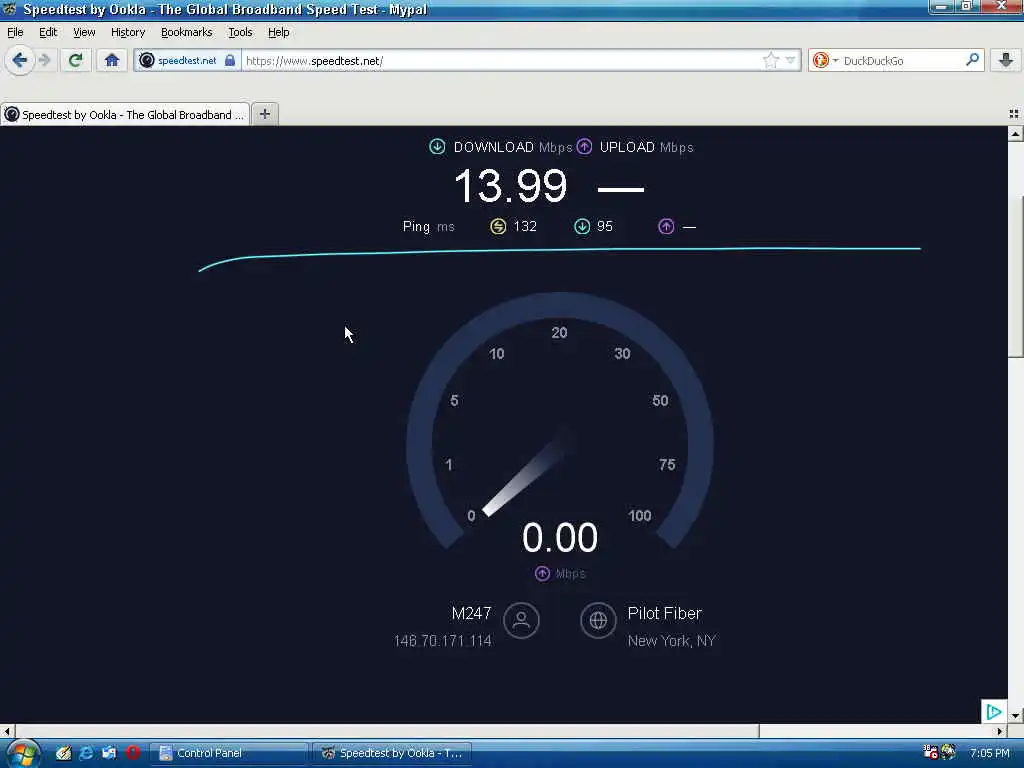This screenshot has width=1024, height=768.
Task: Click the vertical scrollbar up arrow
Action: click(x=1015, y=134)
